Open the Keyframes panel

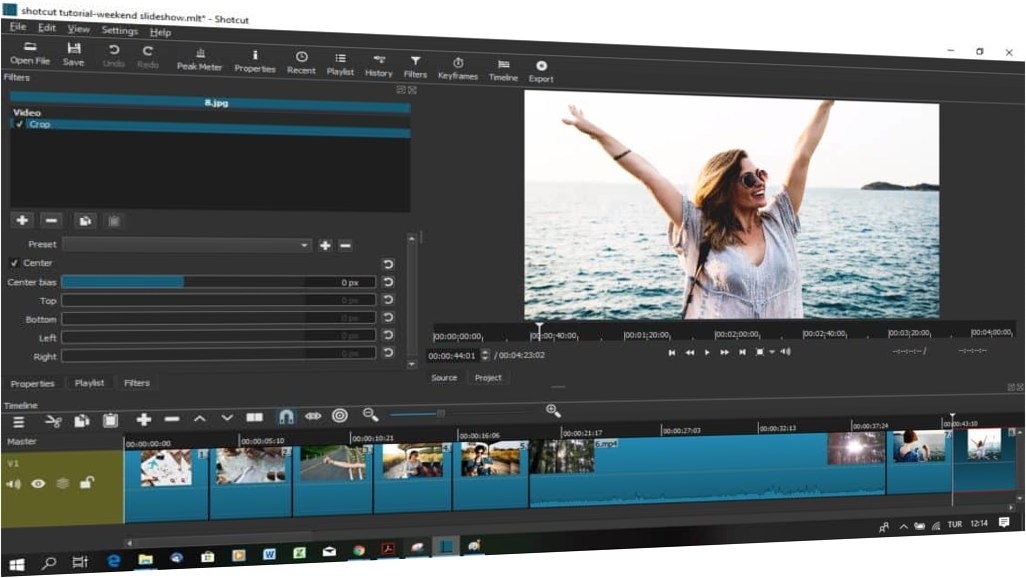457,68
